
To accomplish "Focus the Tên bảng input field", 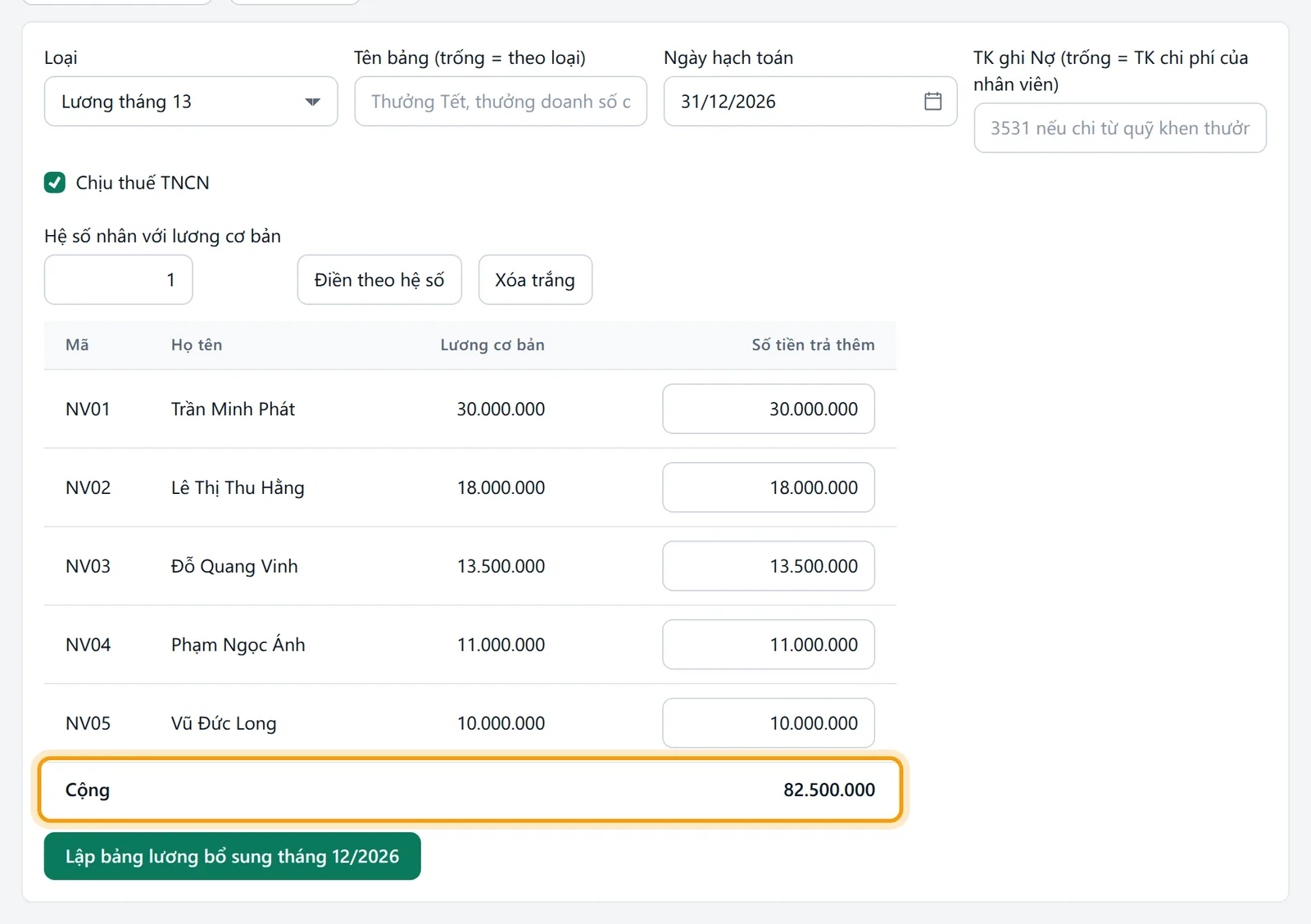I will click(501, 102).
